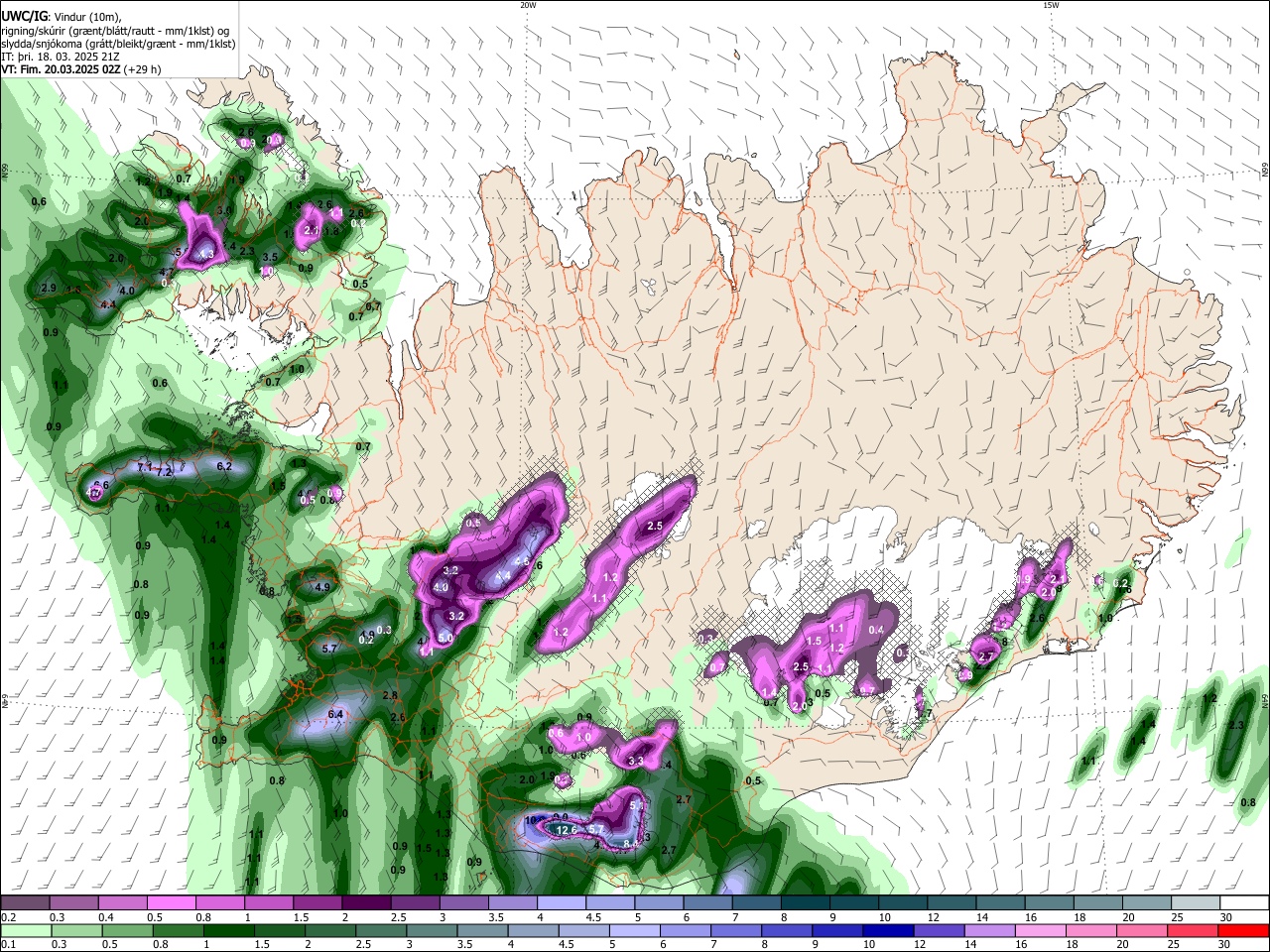
Task: Click the "(+29 h)" forecast offset
Action: click(143, 69)
